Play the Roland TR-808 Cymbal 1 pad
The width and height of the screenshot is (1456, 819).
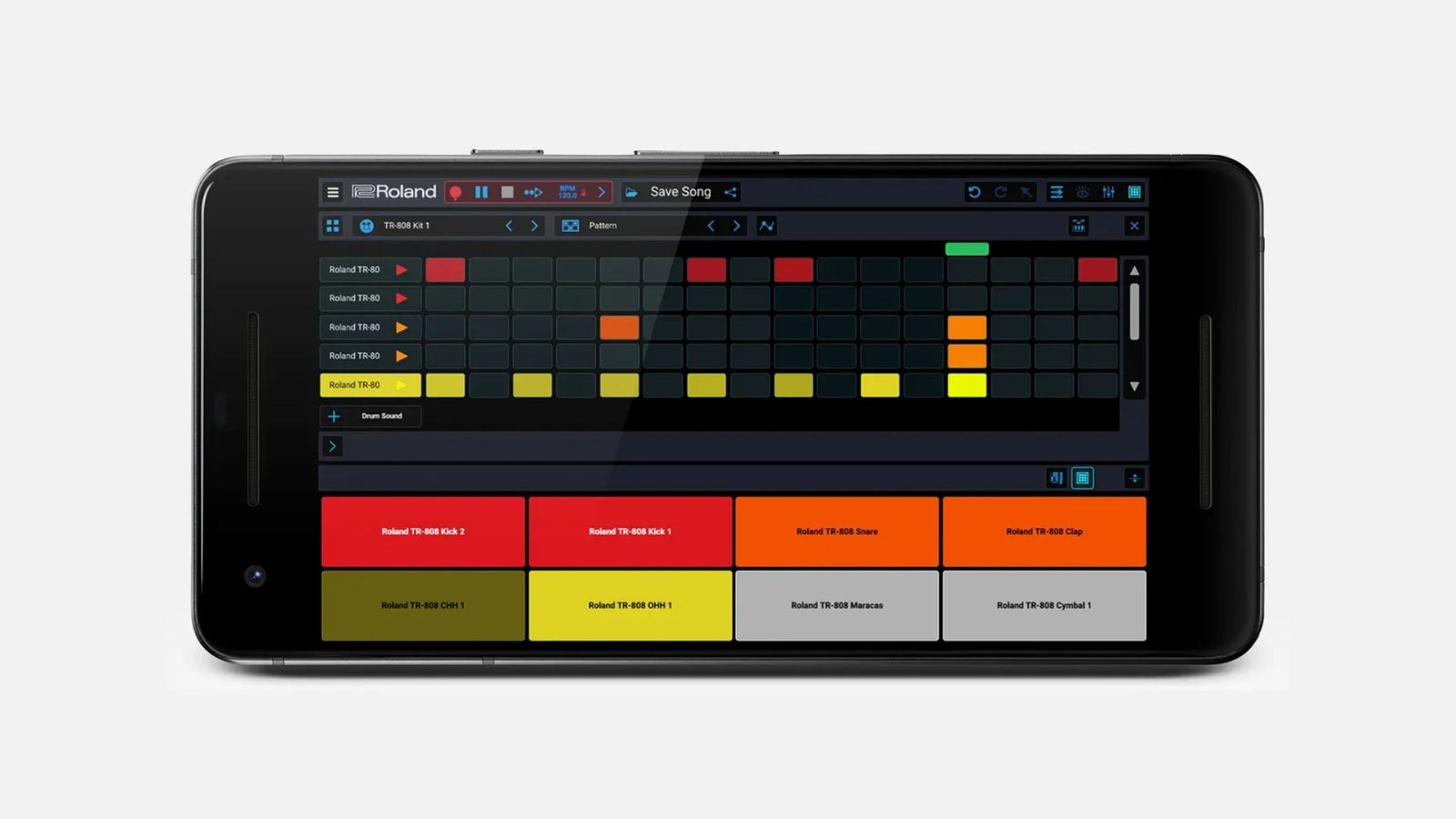1044,605
